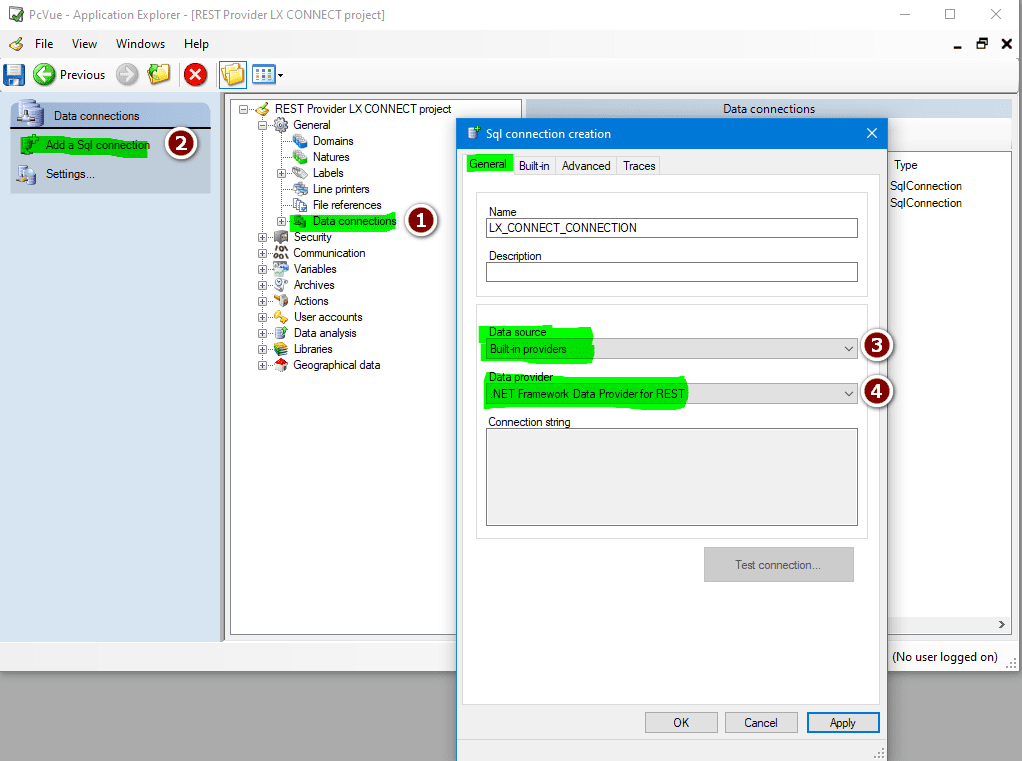
Task: Click the Data analysis tree icon
Action: pos(281,333)
